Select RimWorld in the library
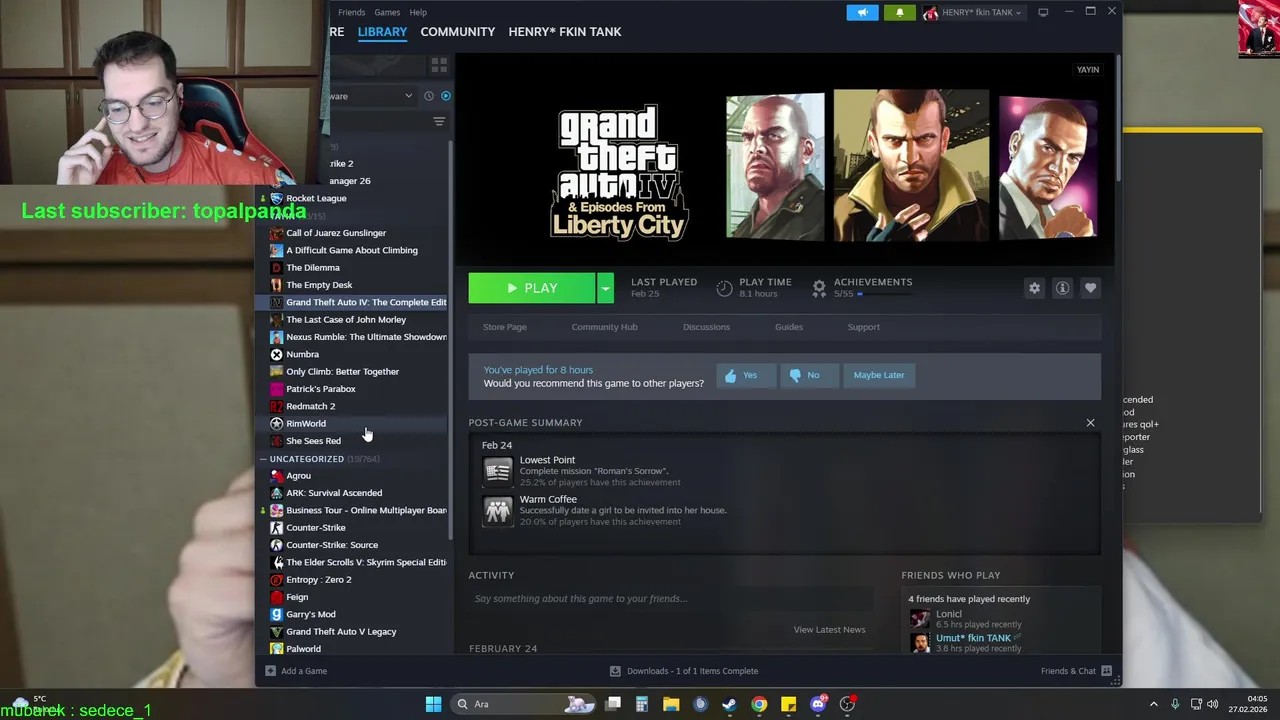 pos(306,424)
